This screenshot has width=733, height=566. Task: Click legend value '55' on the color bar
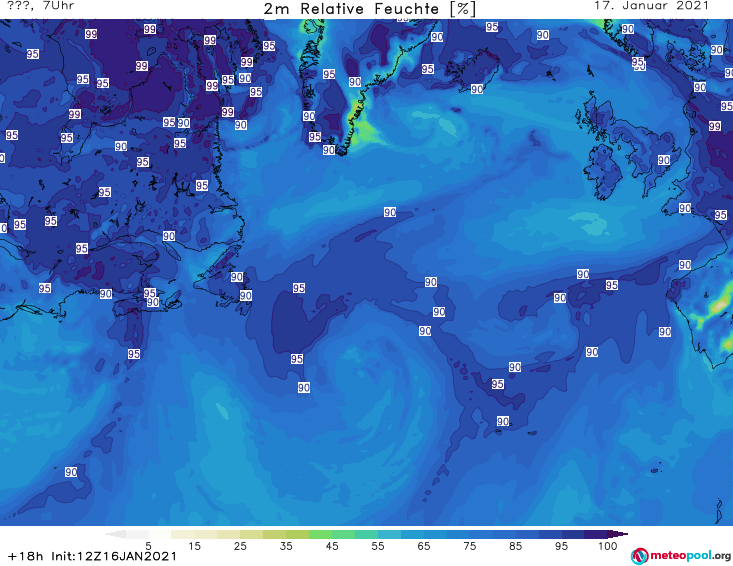pos(378,546)
